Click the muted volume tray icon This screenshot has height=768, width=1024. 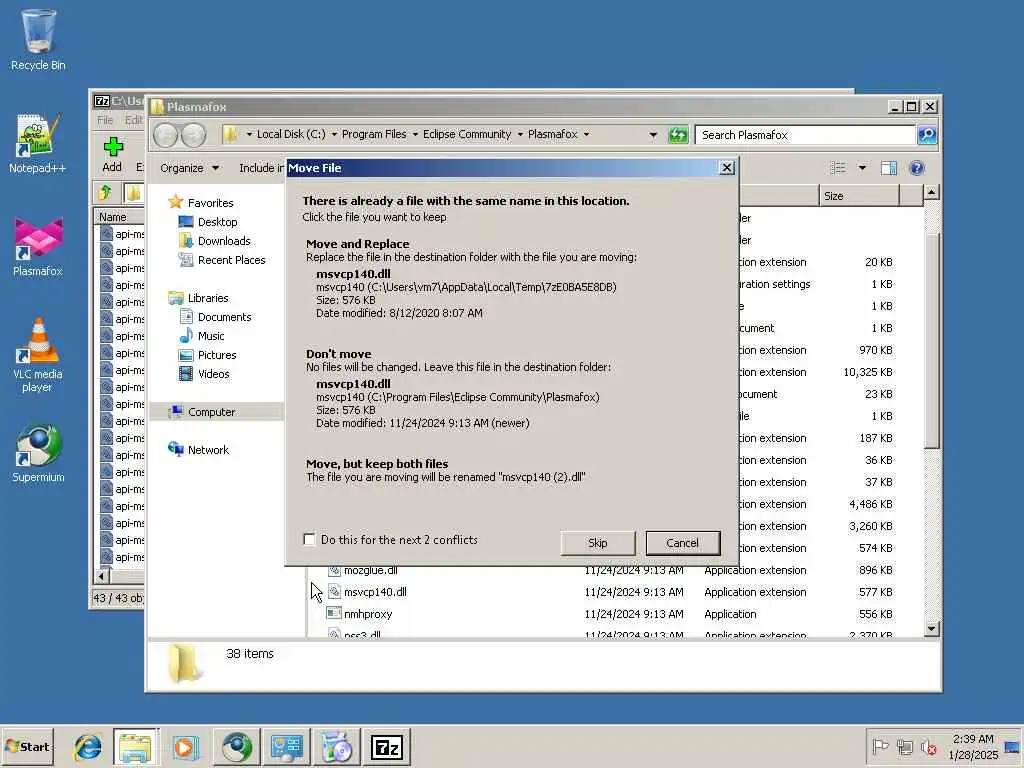pyautogui.click(x=928, y=746)
